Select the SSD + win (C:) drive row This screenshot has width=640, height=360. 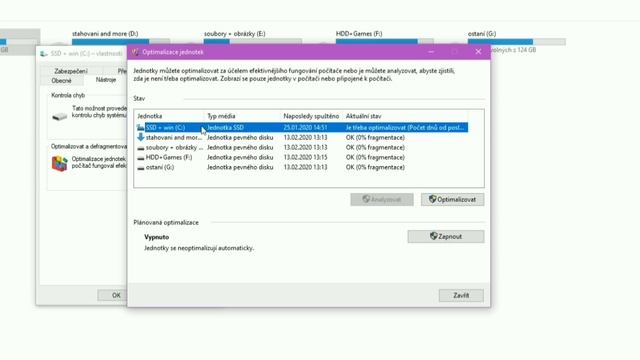click(302, 128)
